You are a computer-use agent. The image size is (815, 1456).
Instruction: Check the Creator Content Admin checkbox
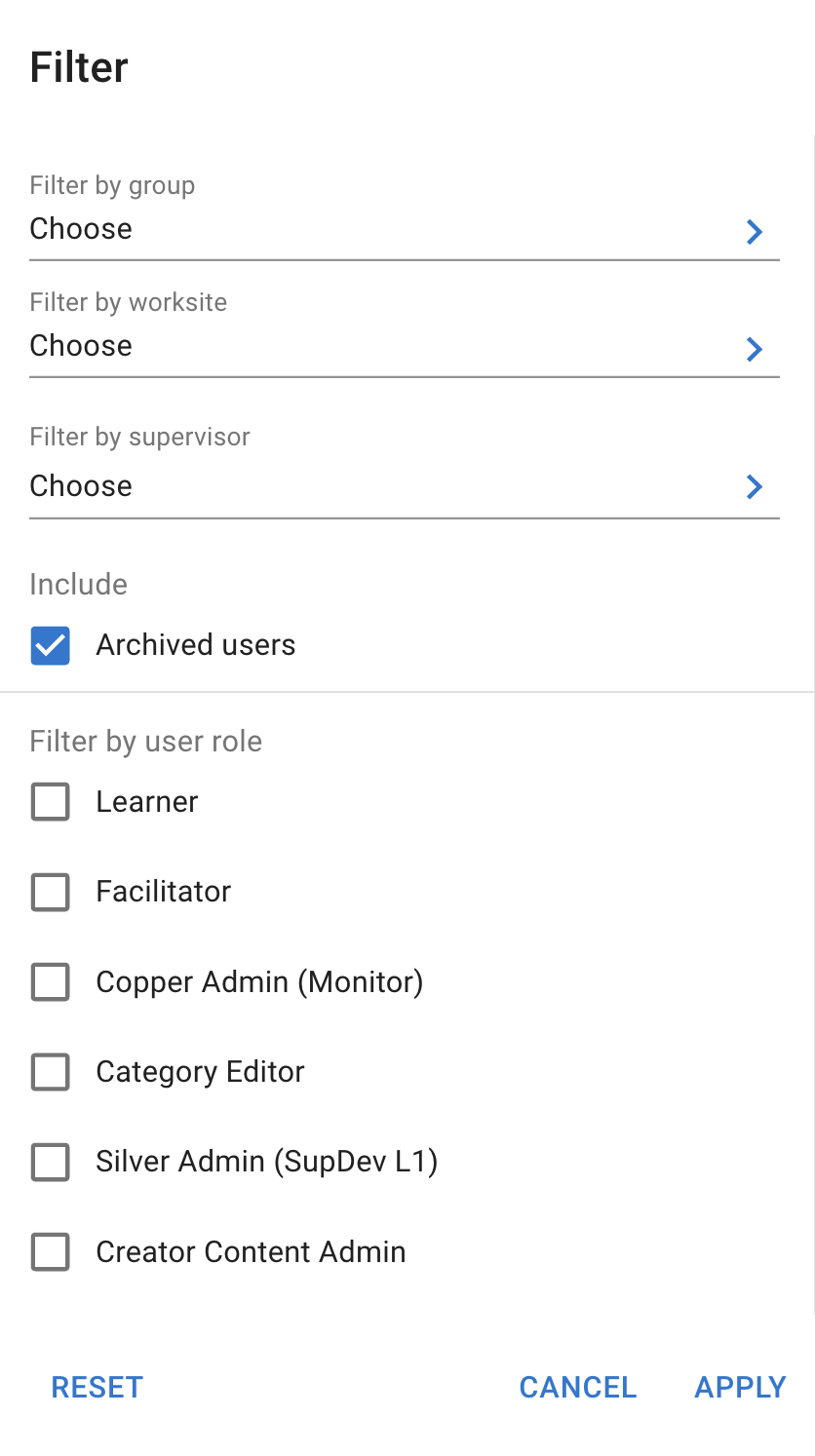(50, 1251)
